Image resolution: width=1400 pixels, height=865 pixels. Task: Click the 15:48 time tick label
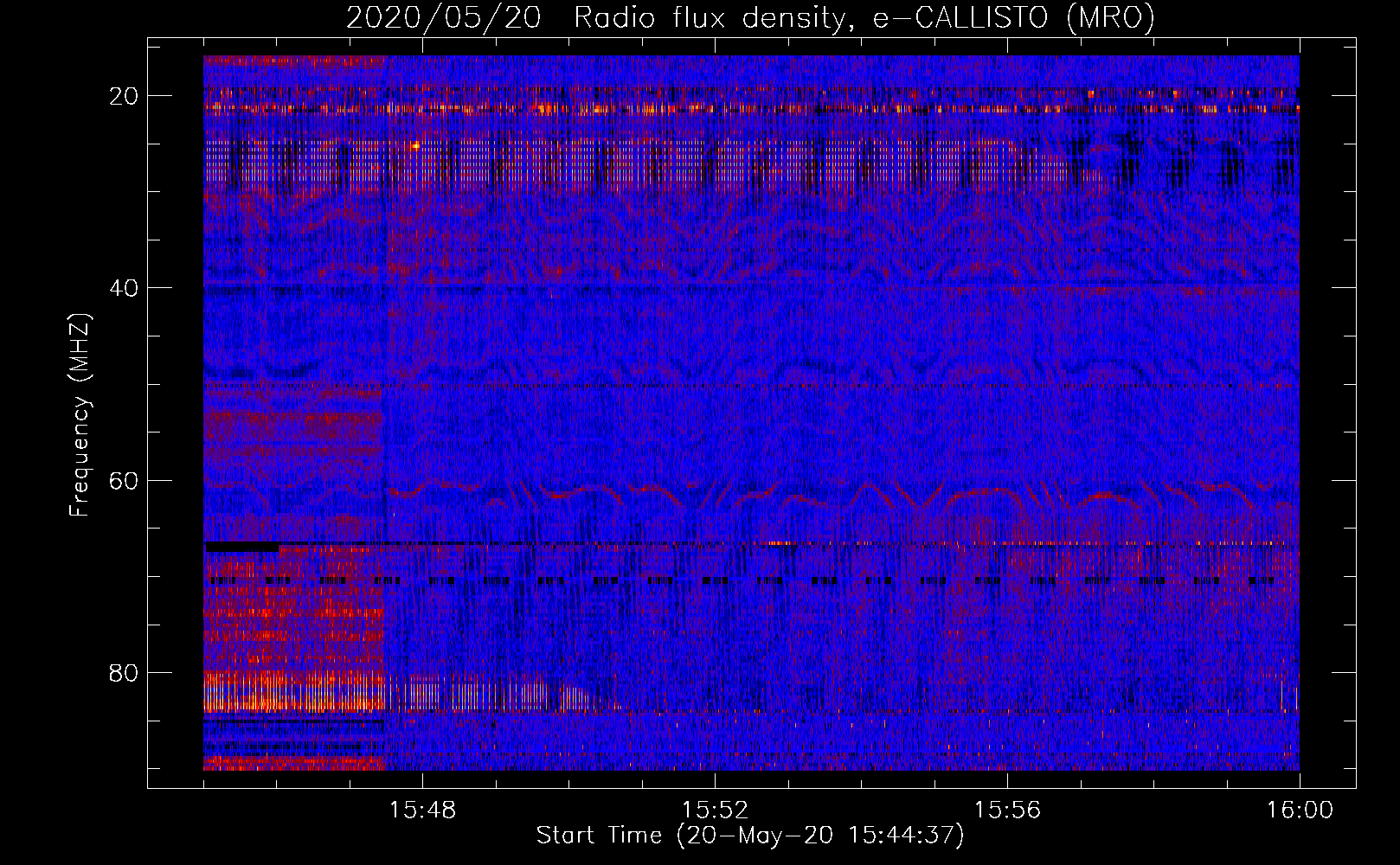coord(422,811)
